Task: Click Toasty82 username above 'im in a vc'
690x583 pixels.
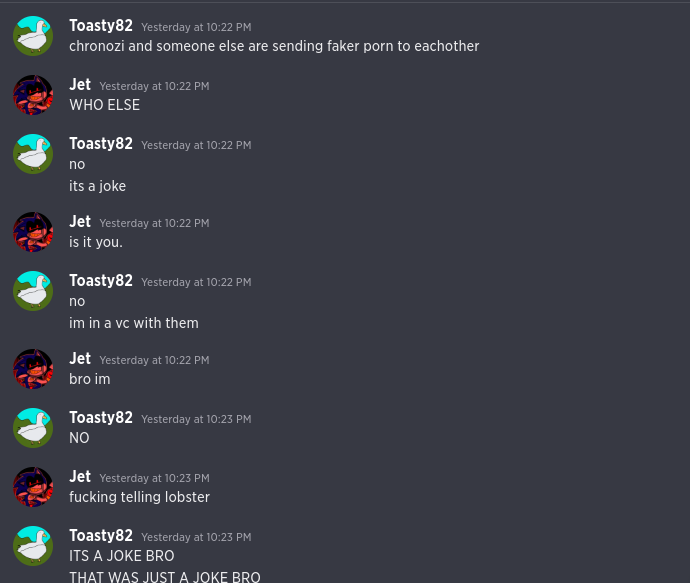Action: tap(101, 281)
